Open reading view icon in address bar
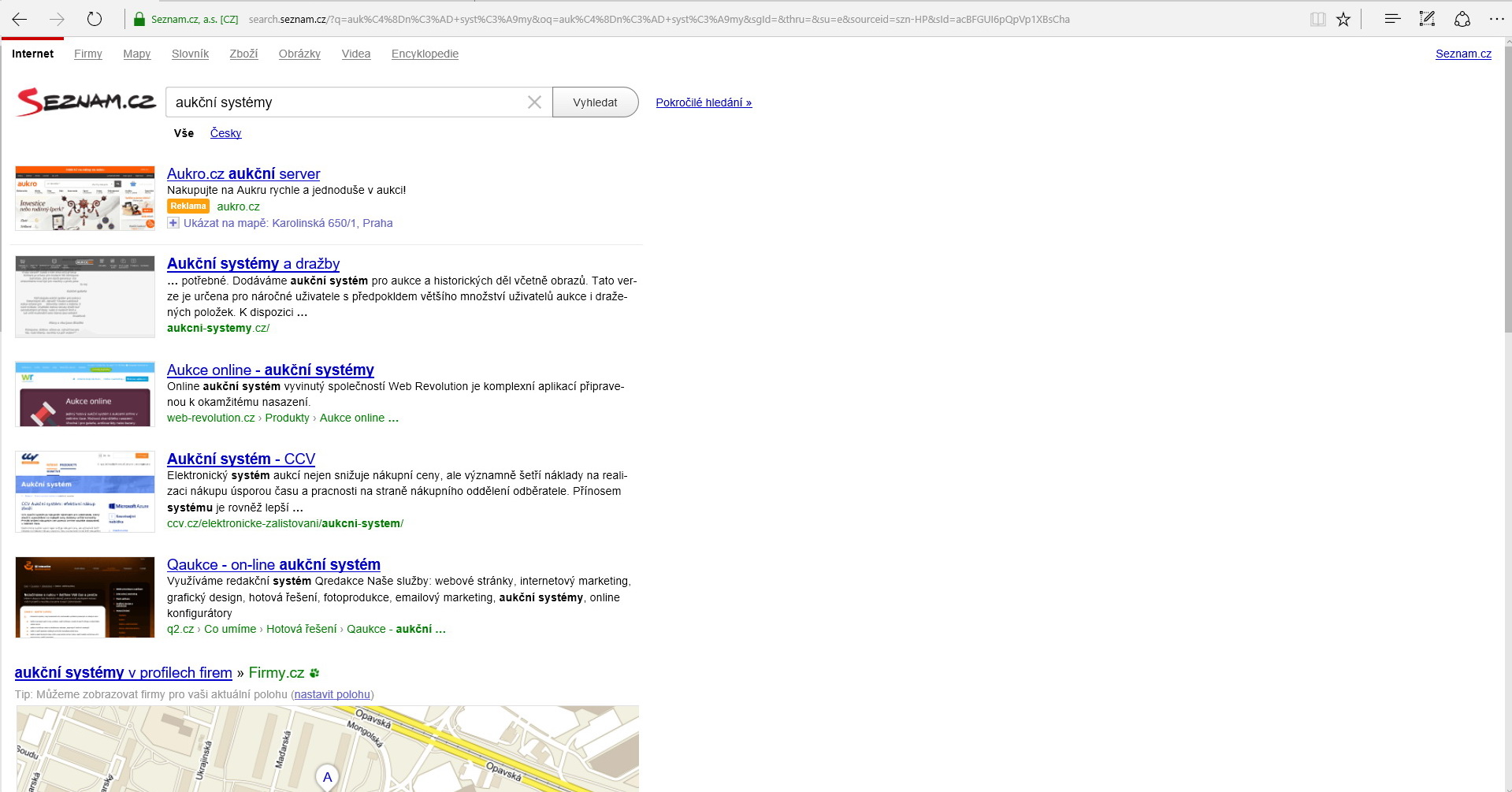Image resolution: width=1512 pixels, height=792 pixels. pos(1317,19)
